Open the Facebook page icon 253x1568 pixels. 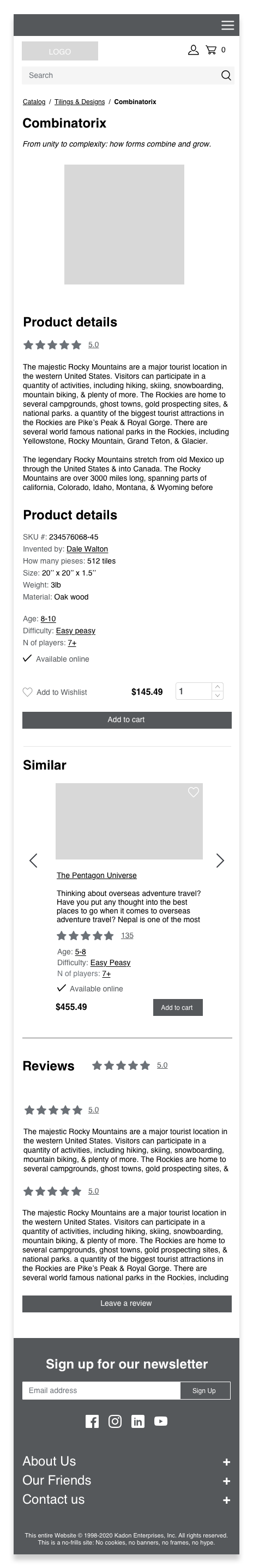click(92, 1421)
